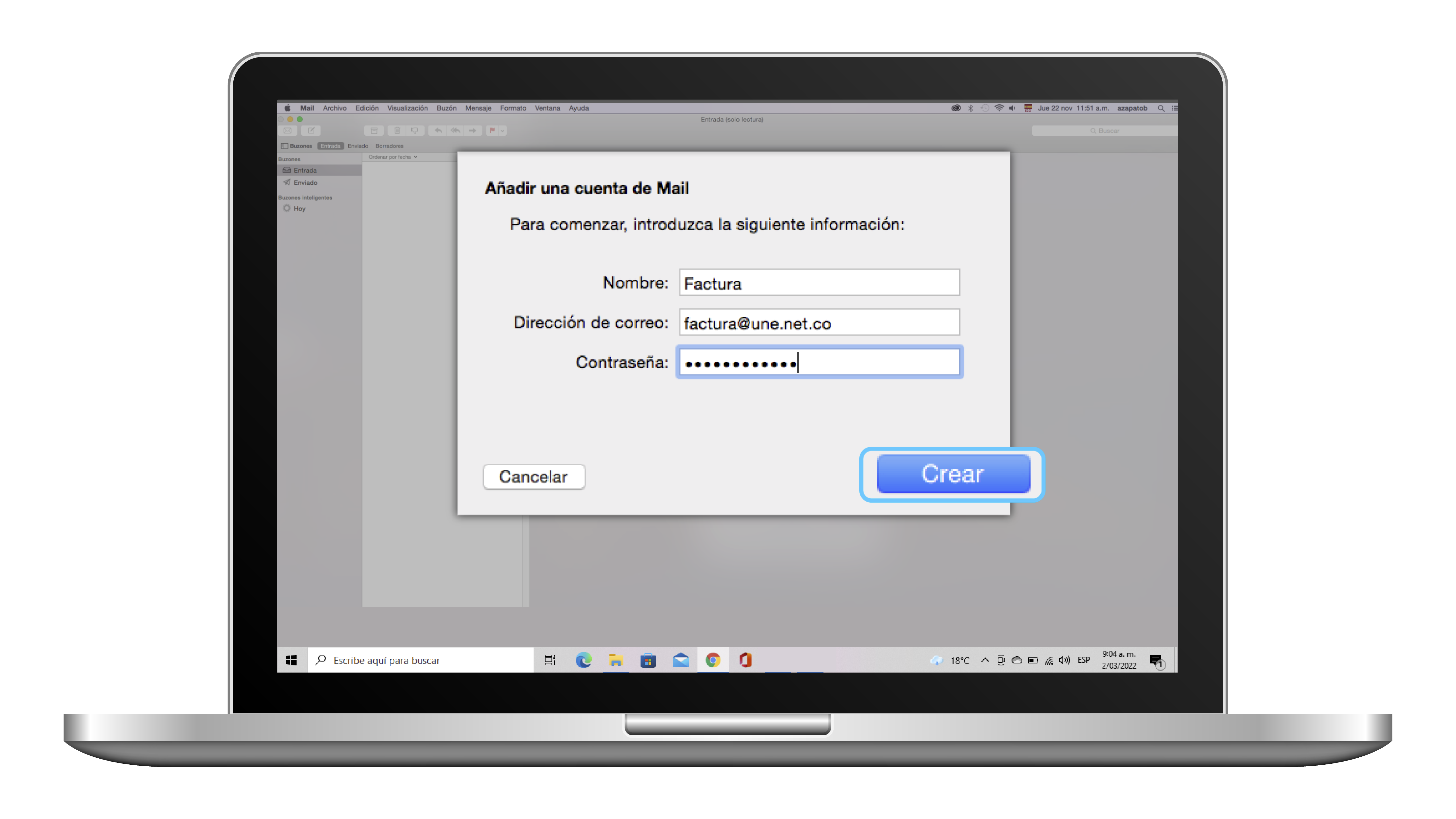Click the red Flag toolbar icon
Screen dimensions: 1456x819
coord(492,131)
